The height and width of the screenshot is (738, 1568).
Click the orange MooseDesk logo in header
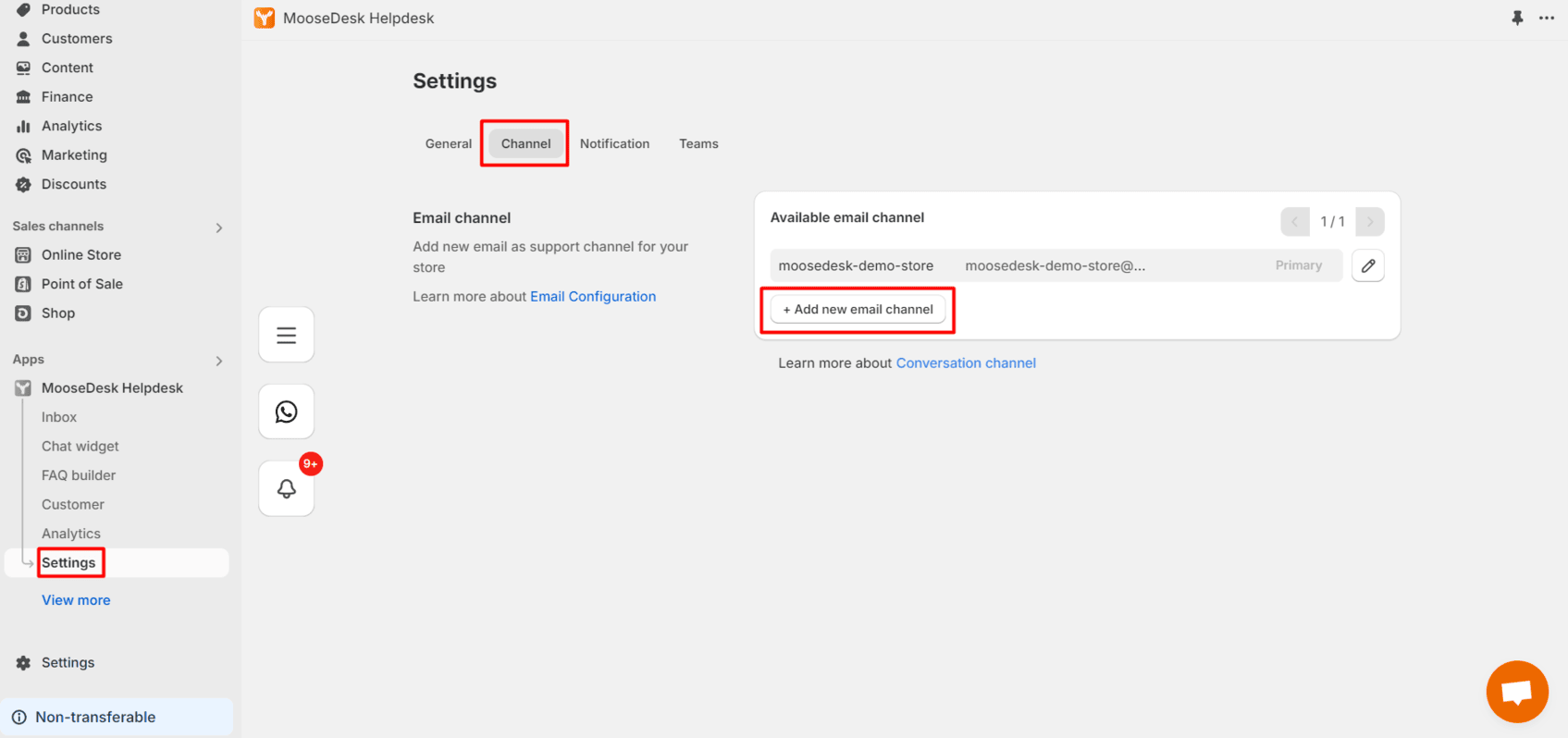click(265, 18)
